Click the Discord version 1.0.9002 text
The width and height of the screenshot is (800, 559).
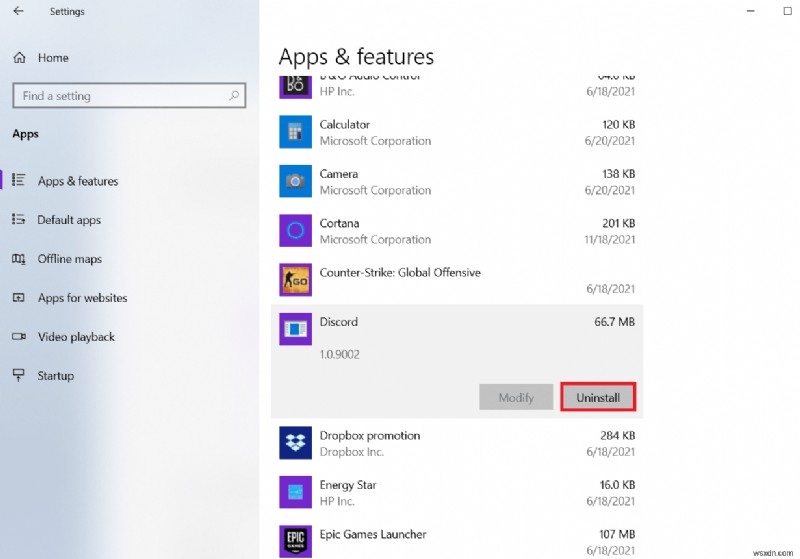tap(340, 354)
